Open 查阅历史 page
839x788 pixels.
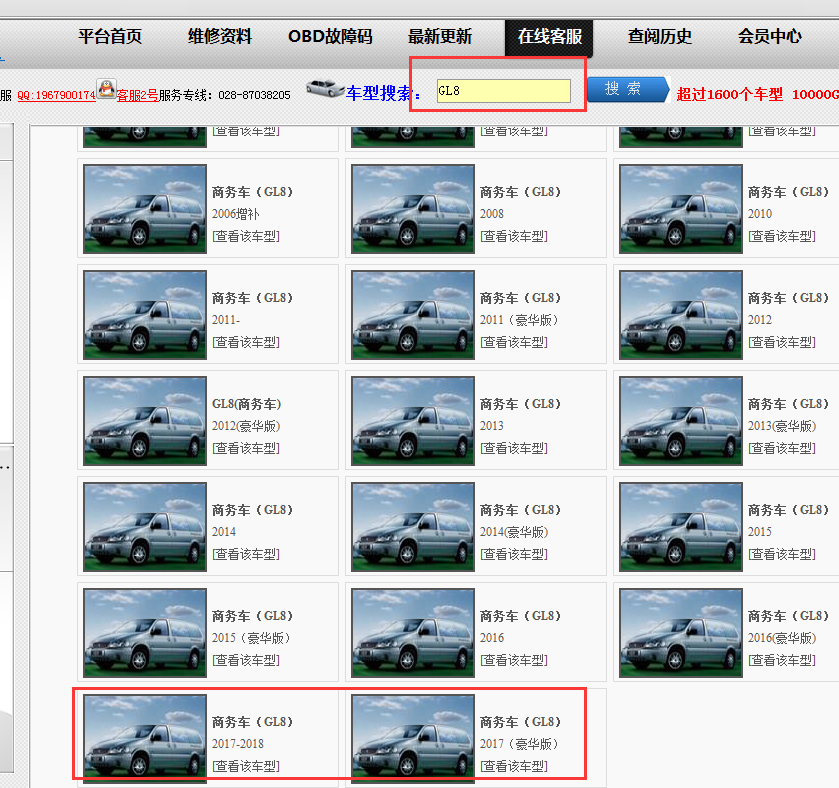659,36
